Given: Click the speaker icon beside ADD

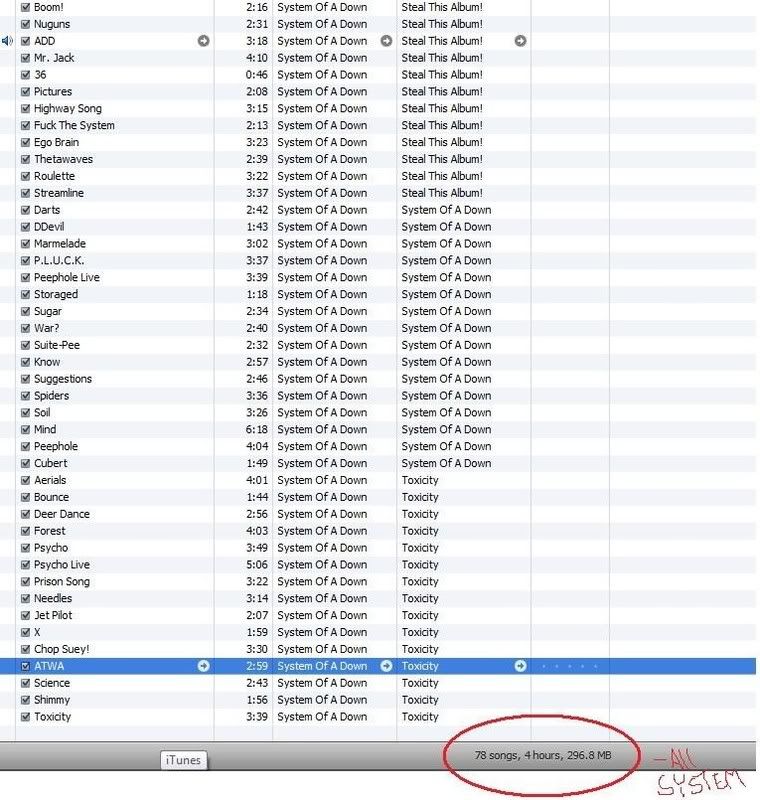Looking at the screenshot, I should [x=7, y=41].
